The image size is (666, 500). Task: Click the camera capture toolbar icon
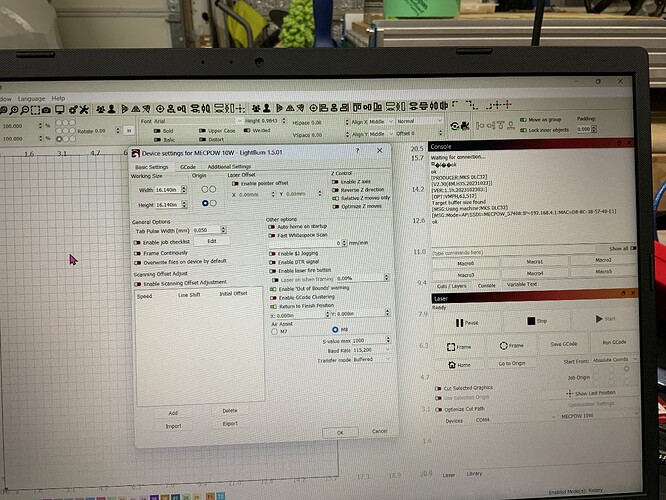[x=46, y=110]
